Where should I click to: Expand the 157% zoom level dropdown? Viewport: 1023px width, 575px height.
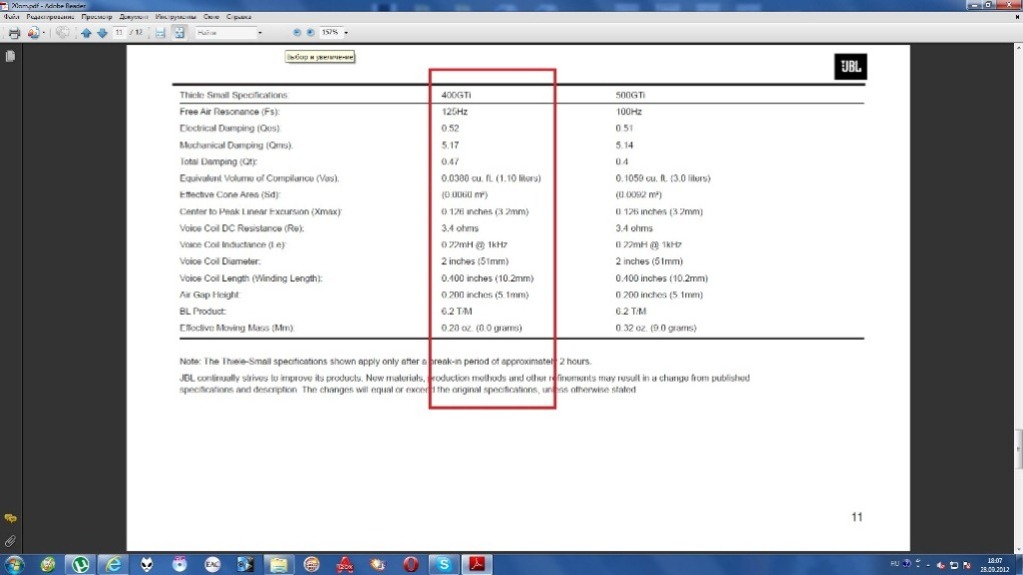pyautogui.click(x=346, y=33)
